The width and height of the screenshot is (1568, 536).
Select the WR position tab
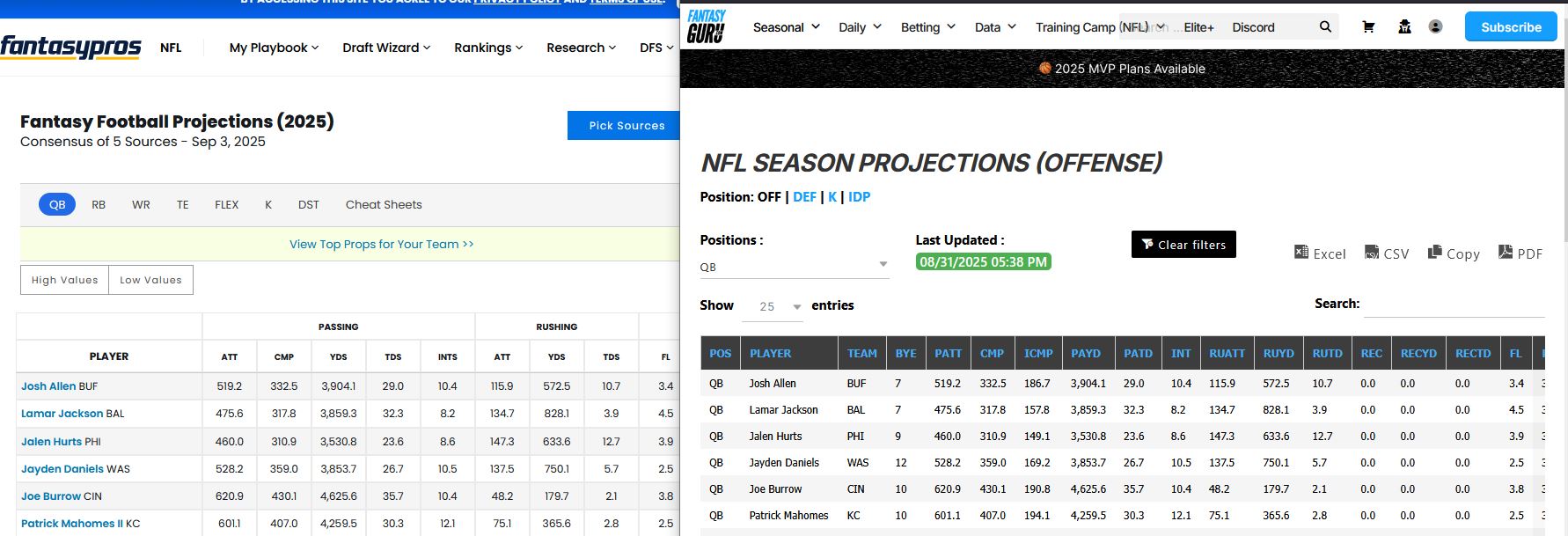(x=141, y=204)
